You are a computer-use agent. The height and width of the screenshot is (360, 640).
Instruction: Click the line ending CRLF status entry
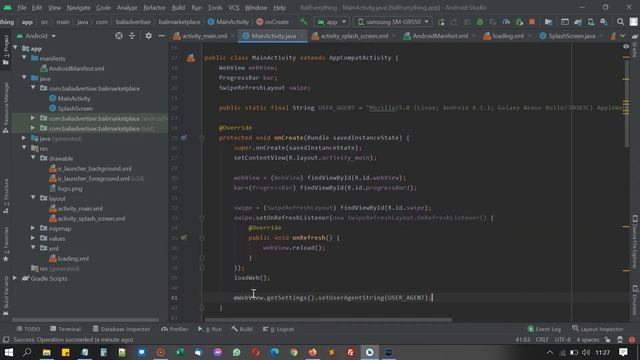(542, 340)
